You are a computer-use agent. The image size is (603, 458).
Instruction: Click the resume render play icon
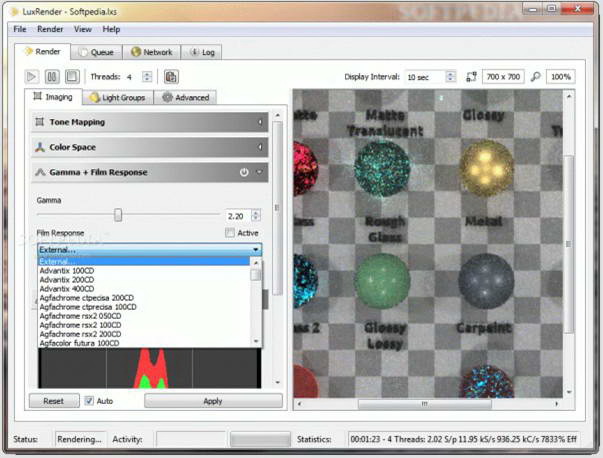pos(32,76)
